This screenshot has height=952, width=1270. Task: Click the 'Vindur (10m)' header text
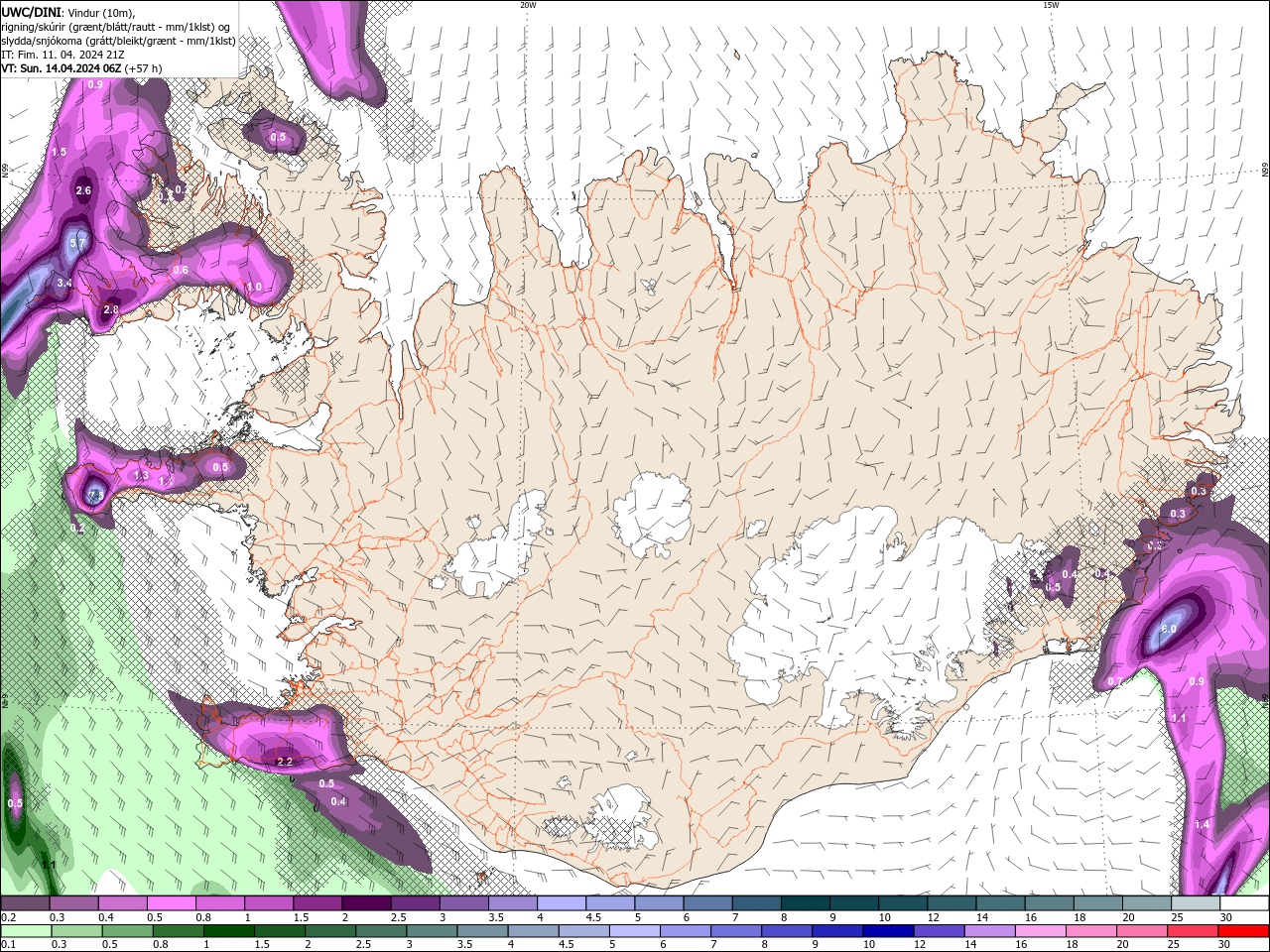coord(100,12)
